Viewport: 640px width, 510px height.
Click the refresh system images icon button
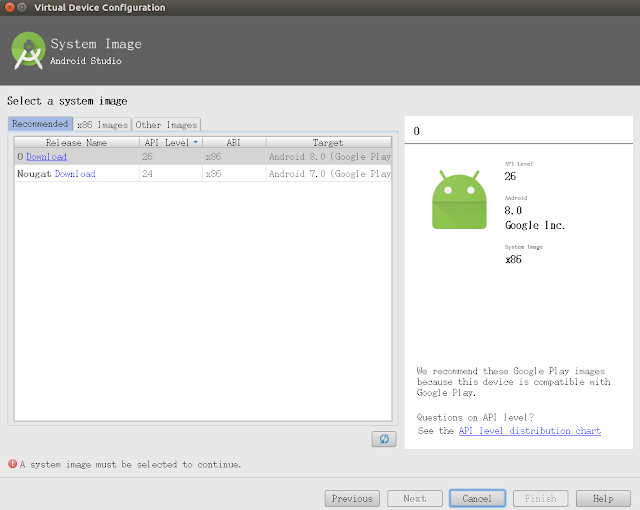pyautogui.click(x=384, y=439)
